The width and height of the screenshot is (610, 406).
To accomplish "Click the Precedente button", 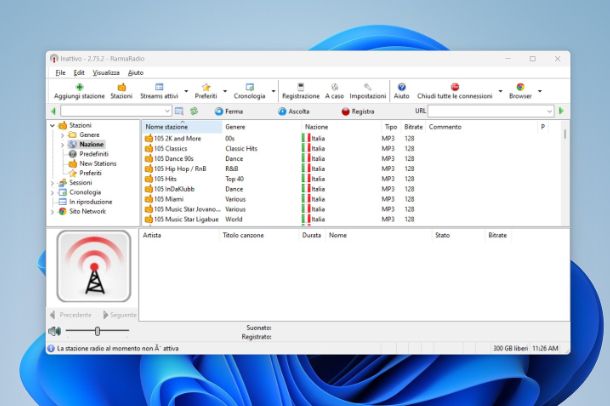I will point(71,315).
